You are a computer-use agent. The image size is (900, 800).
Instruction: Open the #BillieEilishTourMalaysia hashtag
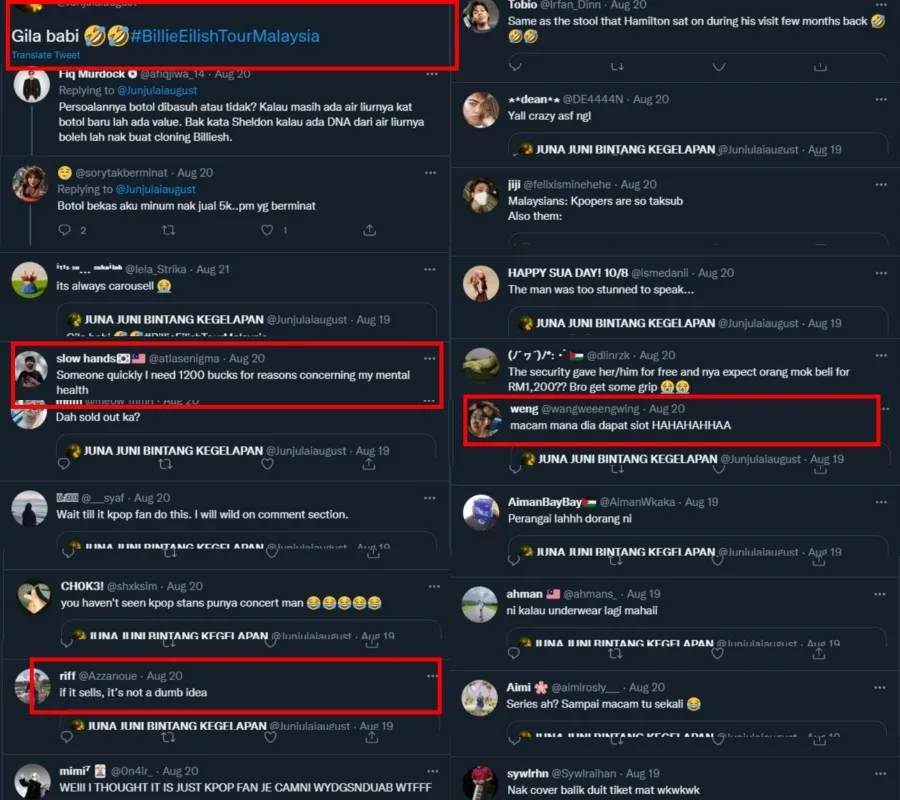point(225,36)
